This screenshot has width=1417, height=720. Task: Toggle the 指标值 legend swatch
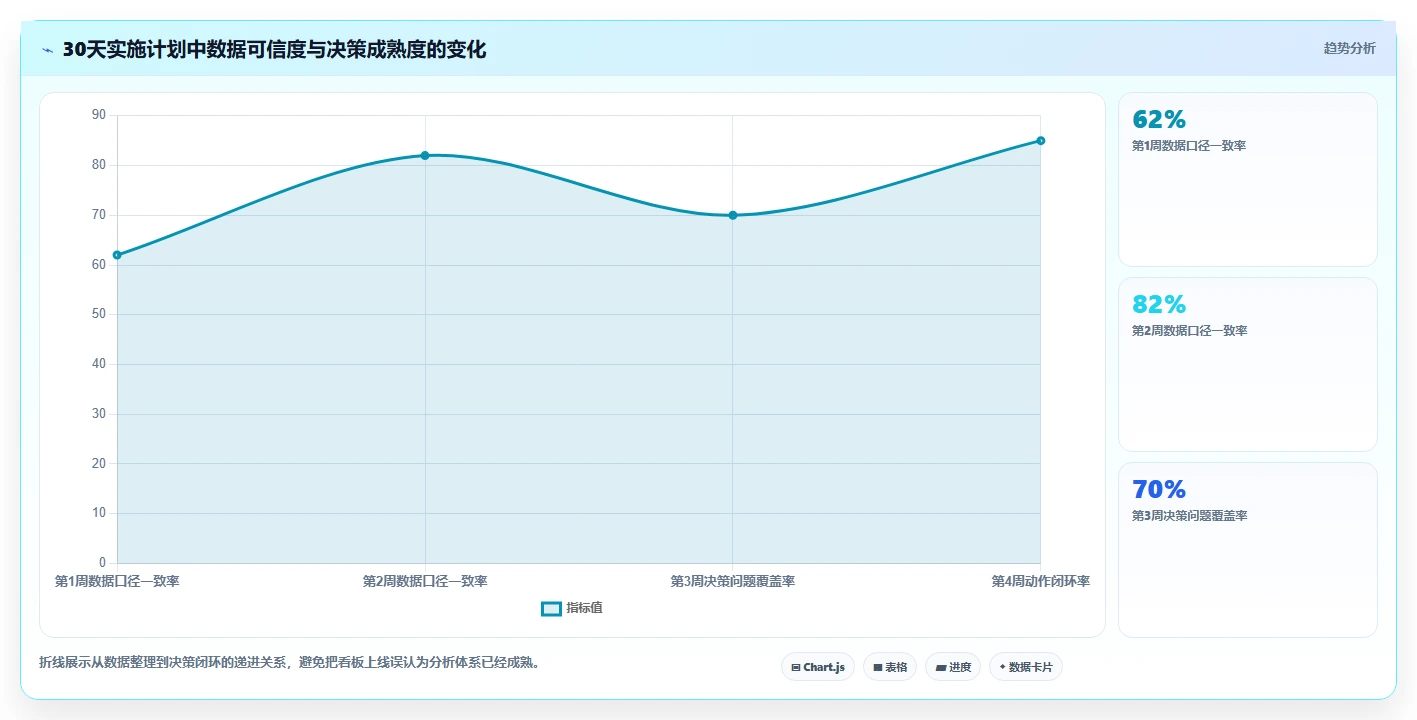(x=551, y=608)
